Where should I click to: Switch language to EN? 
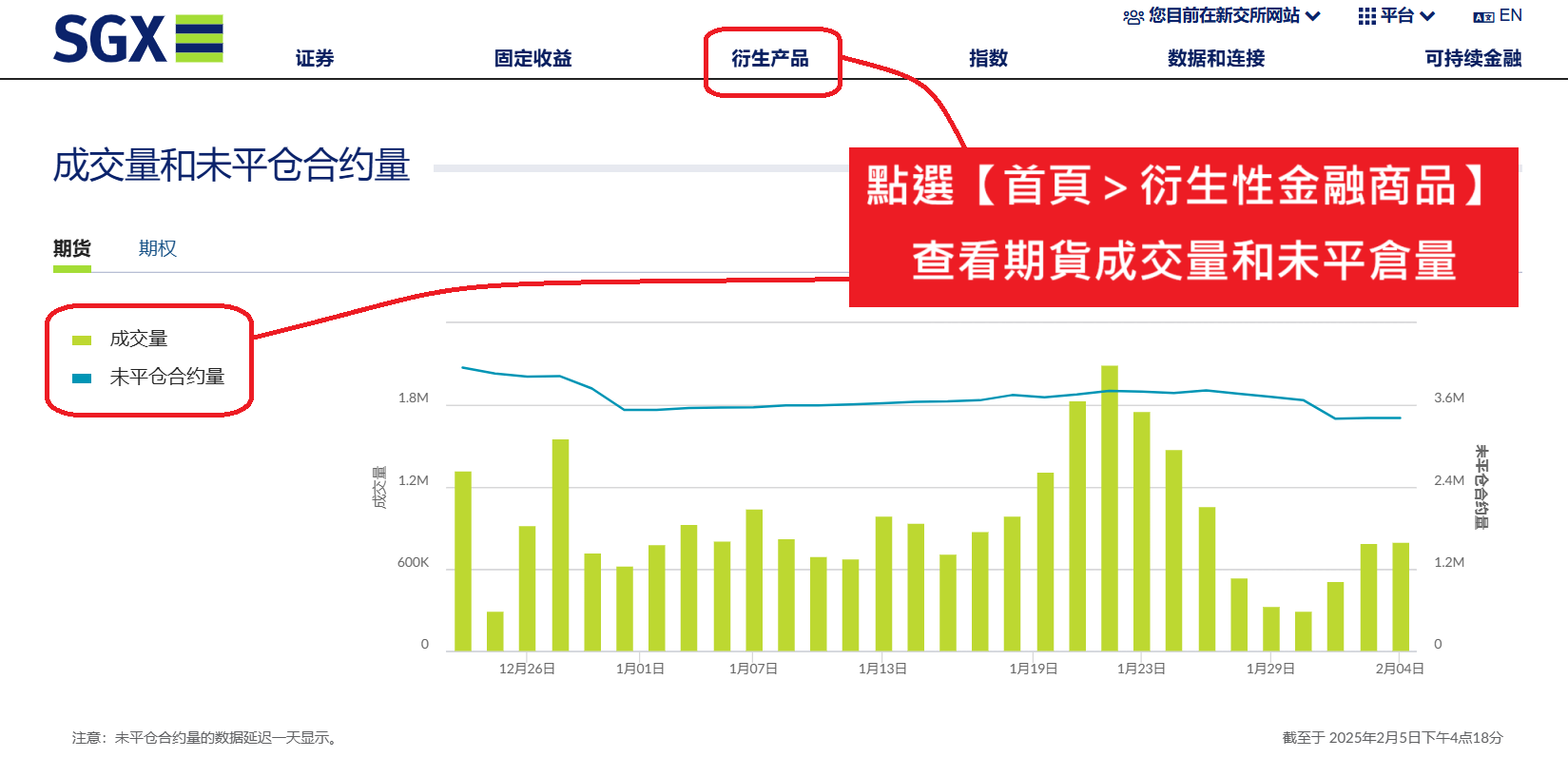coord(1511,16)
